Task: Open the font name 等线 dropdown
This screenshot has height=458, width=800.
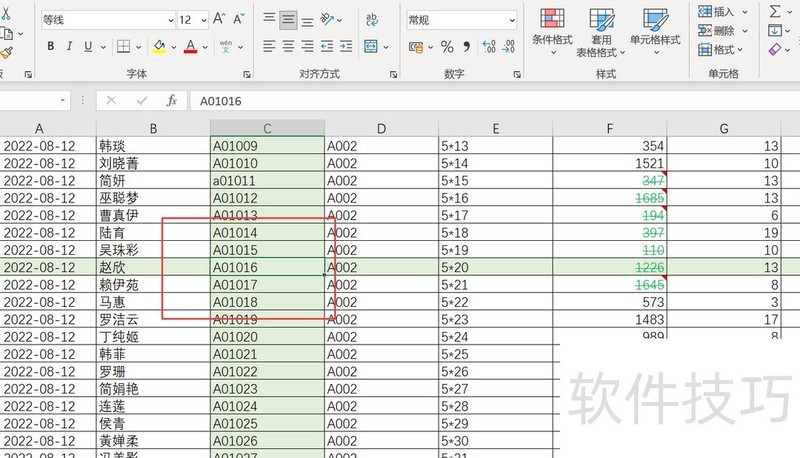Action: coord(171,20)
